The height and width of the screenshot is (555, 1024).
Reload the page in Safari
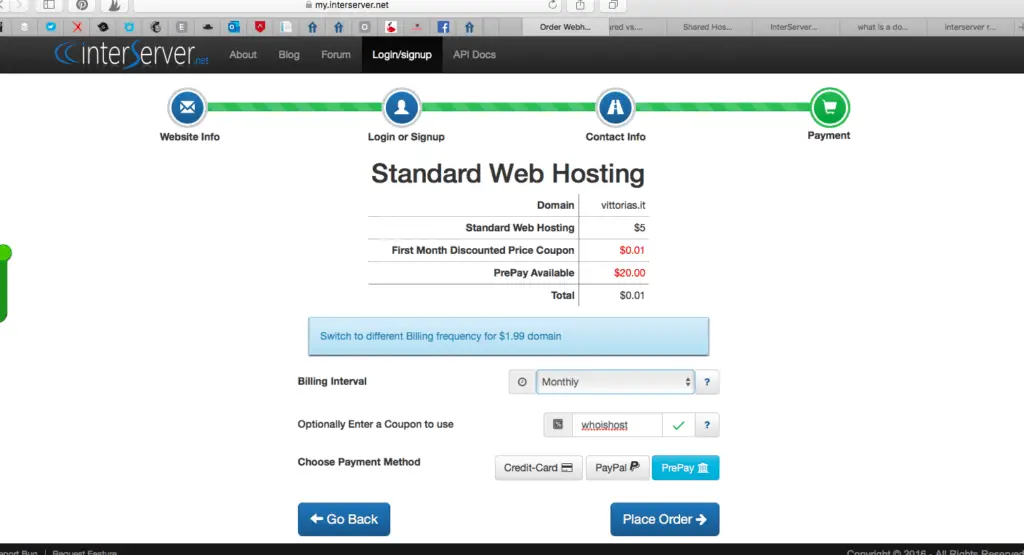[552, 5]
